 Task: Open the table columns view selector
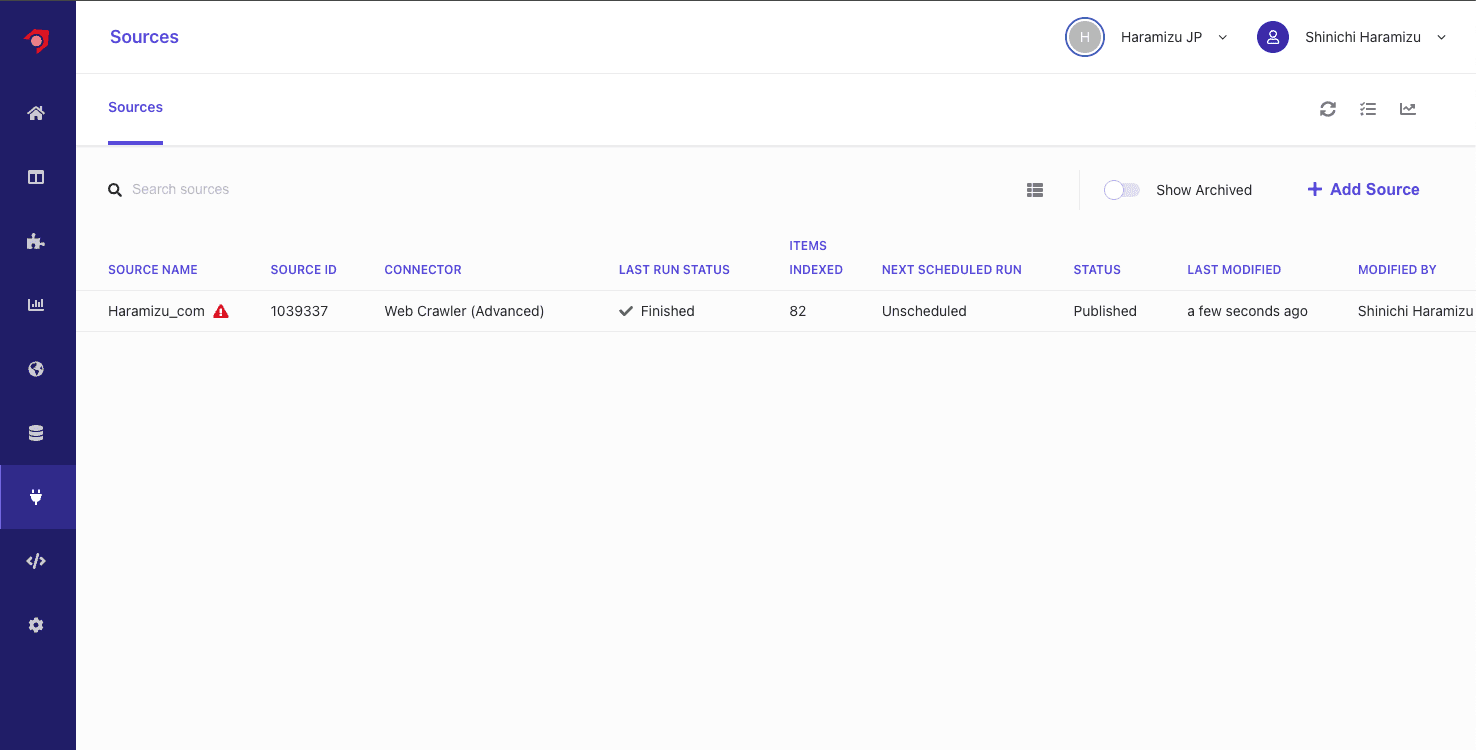point(1035,190)
